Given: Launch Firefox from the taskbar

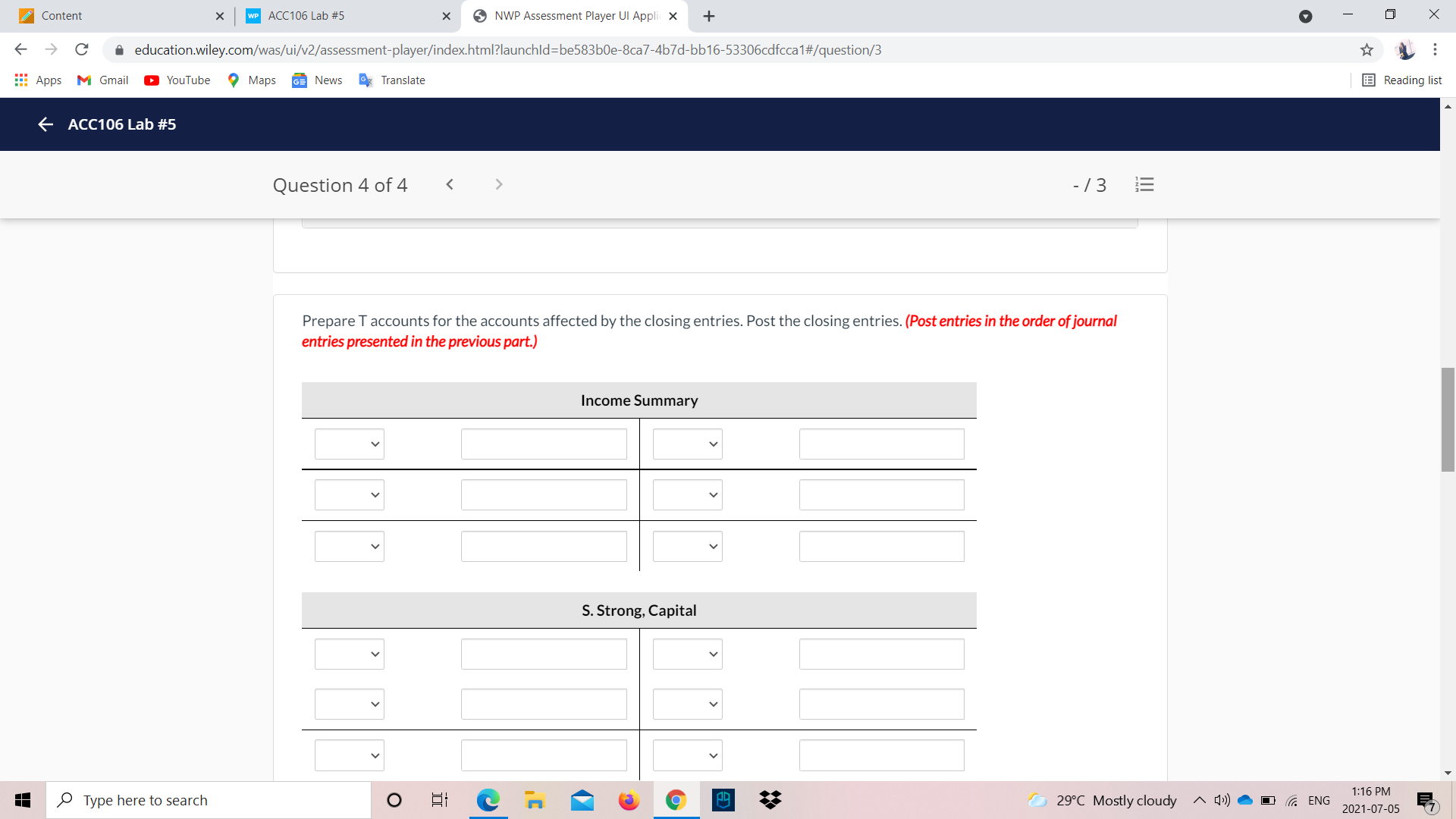Looking at the screenshot, I should (629, 799).
